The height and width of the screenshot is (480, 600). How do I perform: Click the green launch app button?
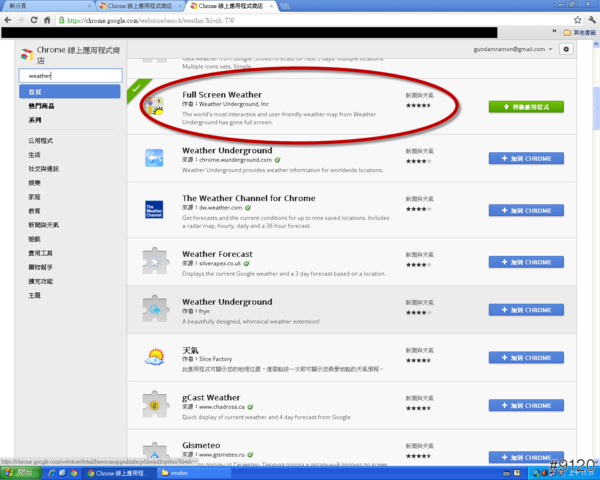click(526, 106)
